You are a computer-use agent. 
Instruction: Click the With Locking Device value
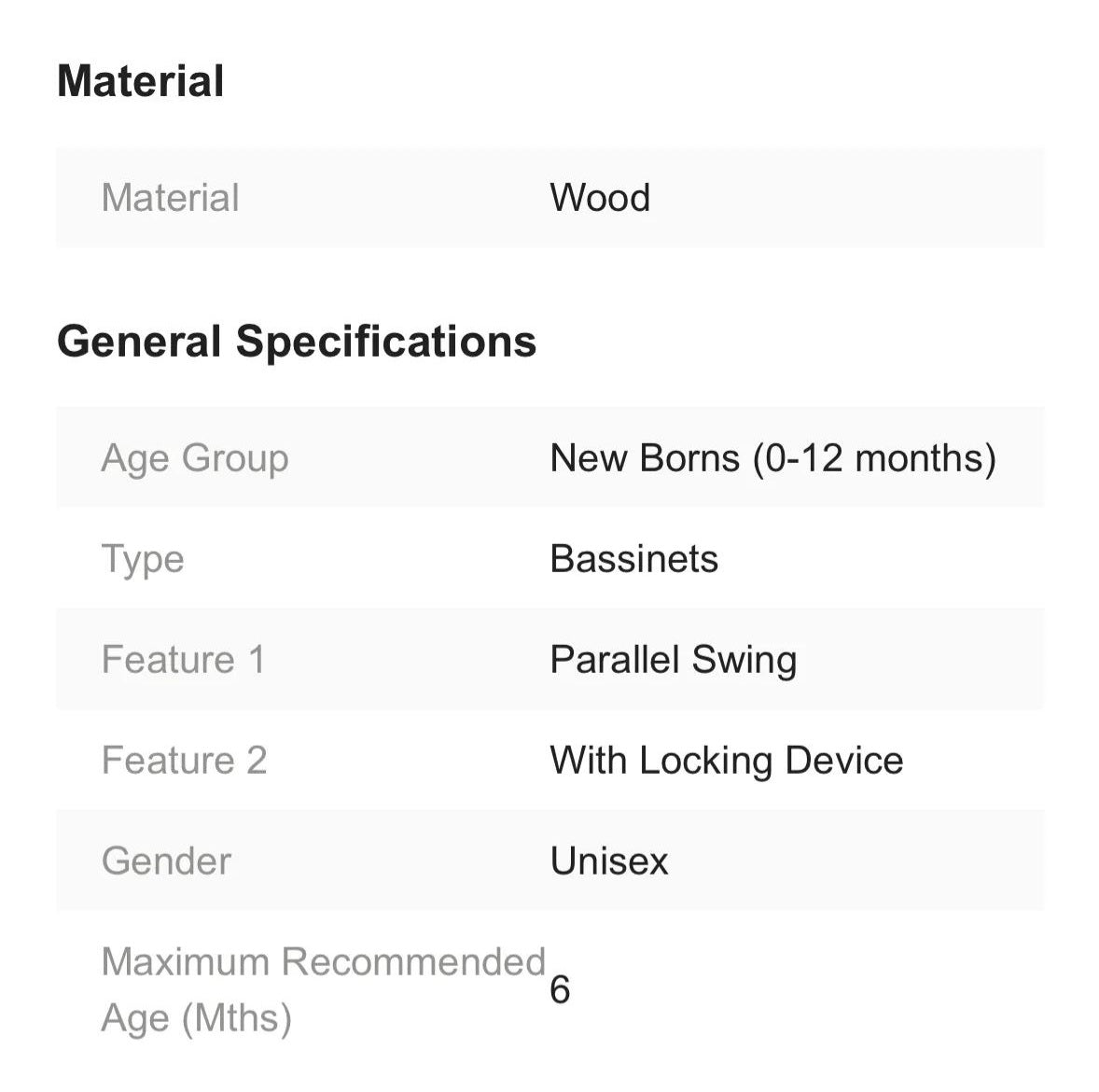pos(727,762)
